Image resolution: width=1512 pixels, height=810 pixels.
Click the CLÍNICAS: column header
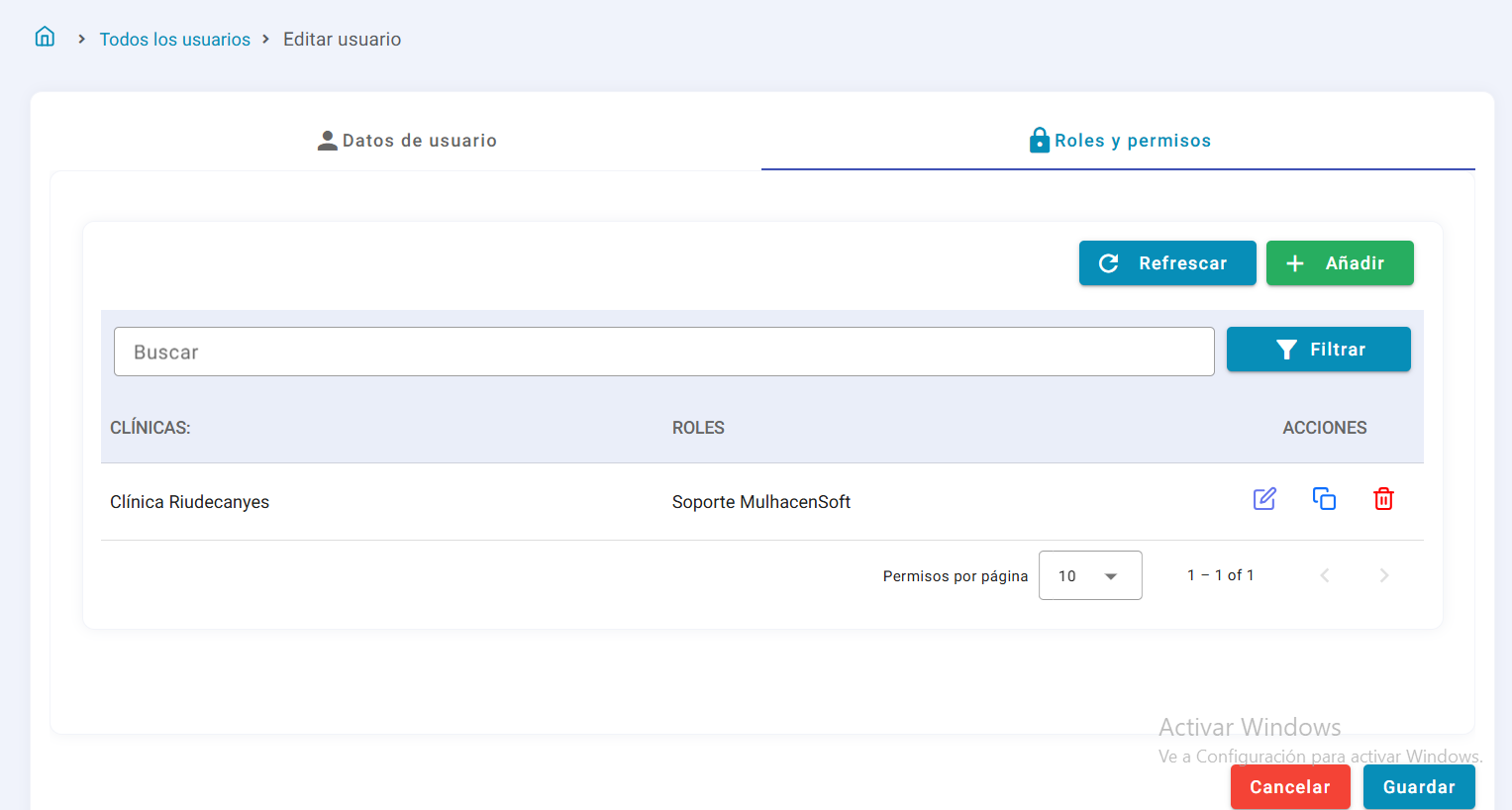click(151, 428)
